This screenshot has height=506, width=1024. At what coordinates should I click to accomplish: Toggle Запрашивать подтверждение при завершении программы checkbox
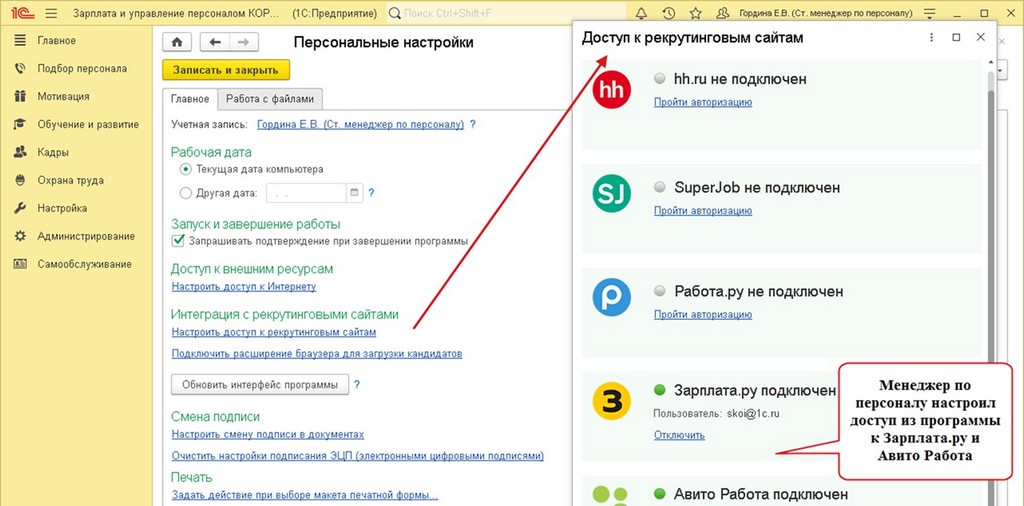(x=178, y=241)
